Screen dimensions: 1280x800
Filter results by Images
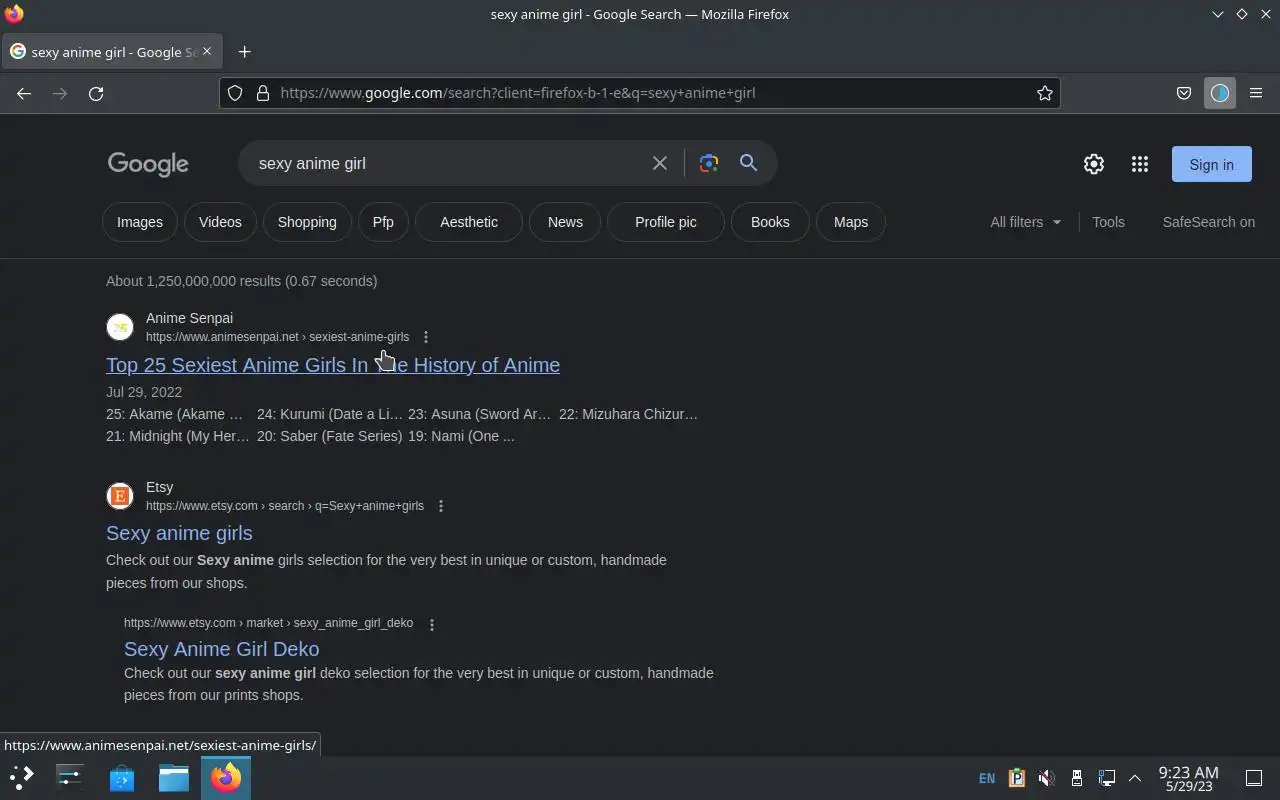tap(140, 222)
